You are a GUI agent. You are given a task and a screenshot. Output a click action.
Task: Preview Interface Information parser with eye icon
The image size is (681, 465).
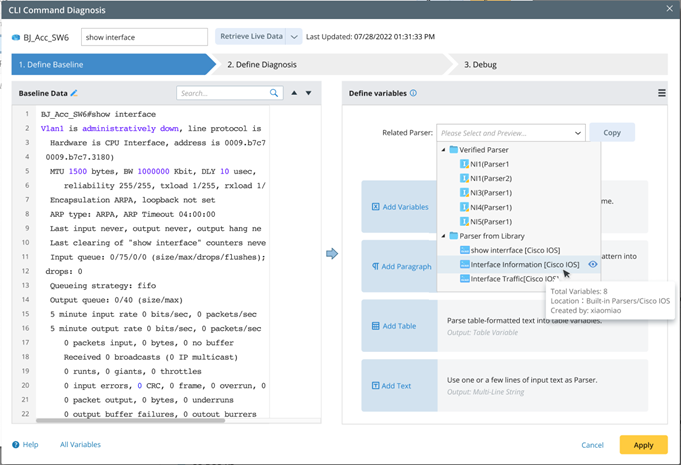593,264
